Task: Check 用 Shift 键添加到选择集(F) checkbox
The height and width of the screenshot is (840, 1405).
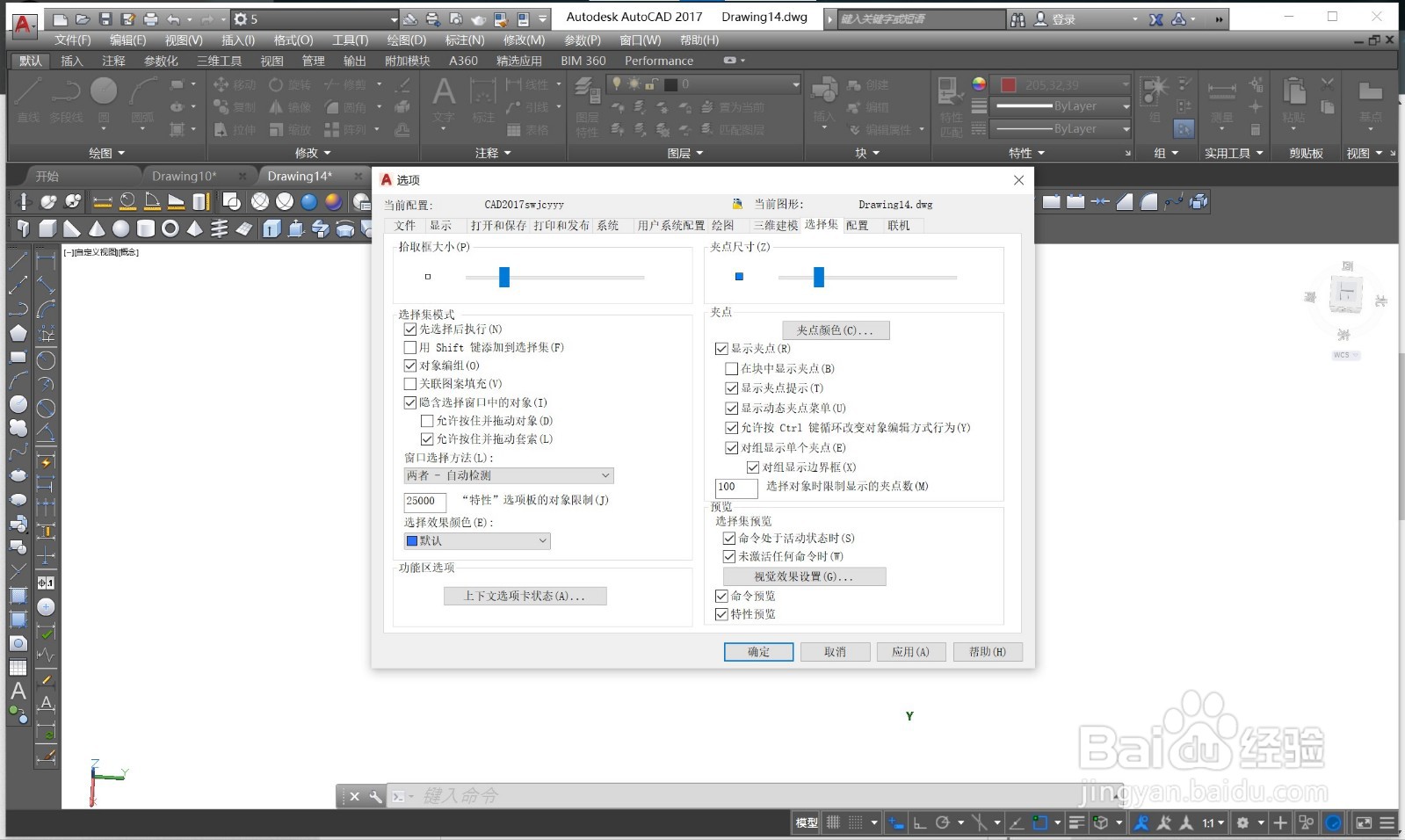Action: (x=409, y=347)
